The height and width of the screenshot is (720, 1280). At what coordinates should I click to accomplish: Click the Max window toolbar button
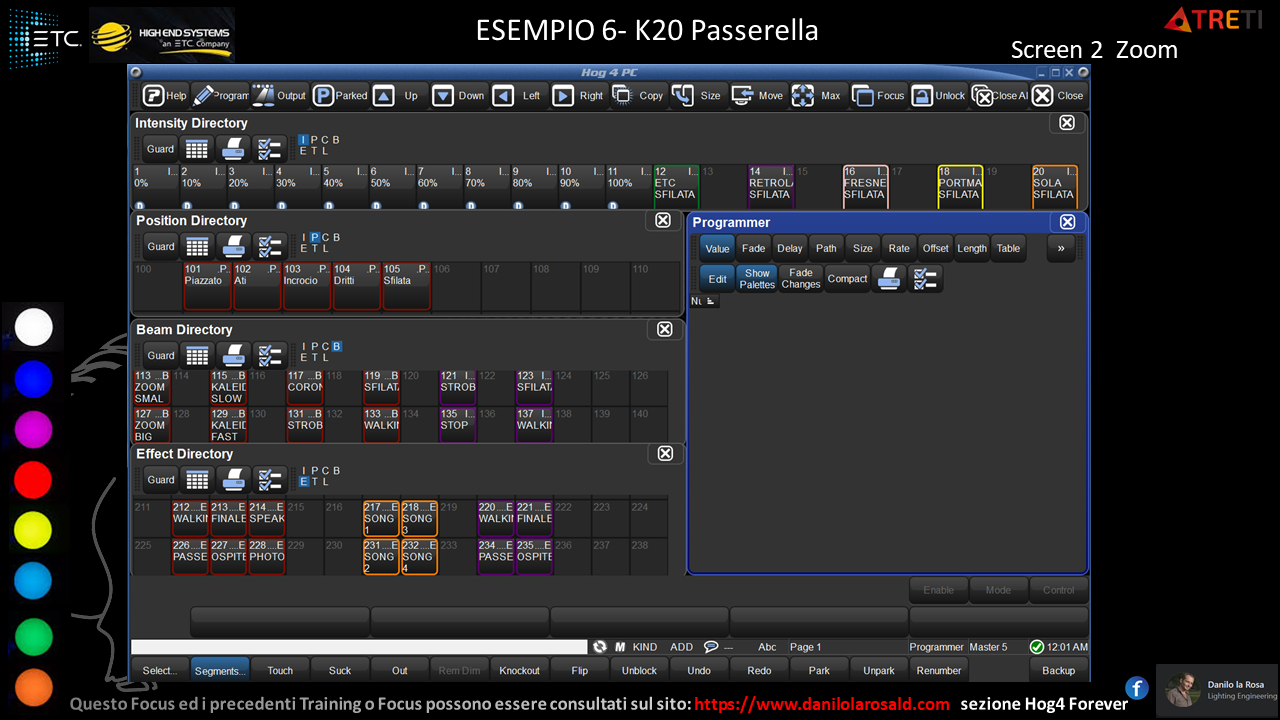pos(818,96)
